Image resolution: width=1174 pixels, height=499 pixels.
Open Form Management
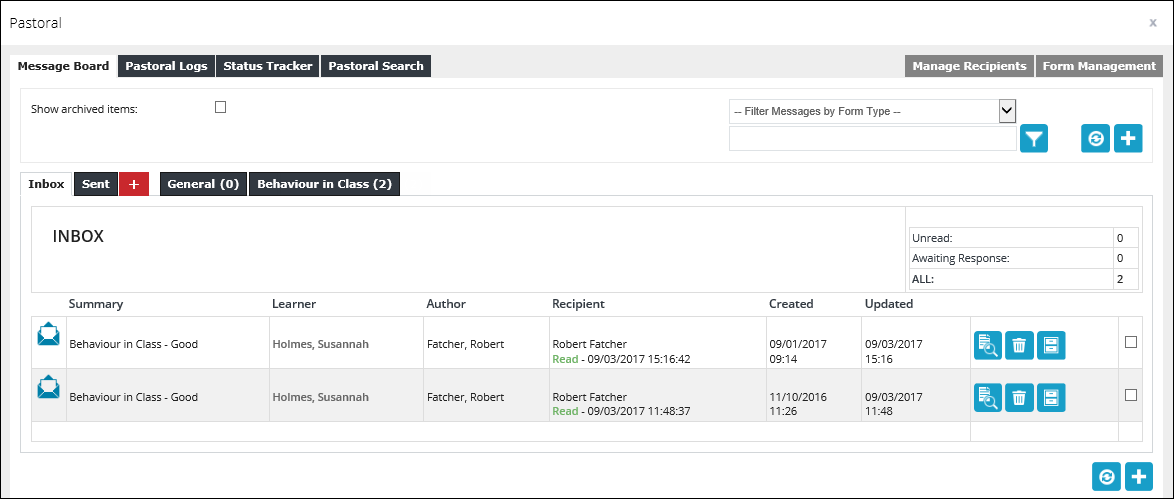click(1098, 66)
